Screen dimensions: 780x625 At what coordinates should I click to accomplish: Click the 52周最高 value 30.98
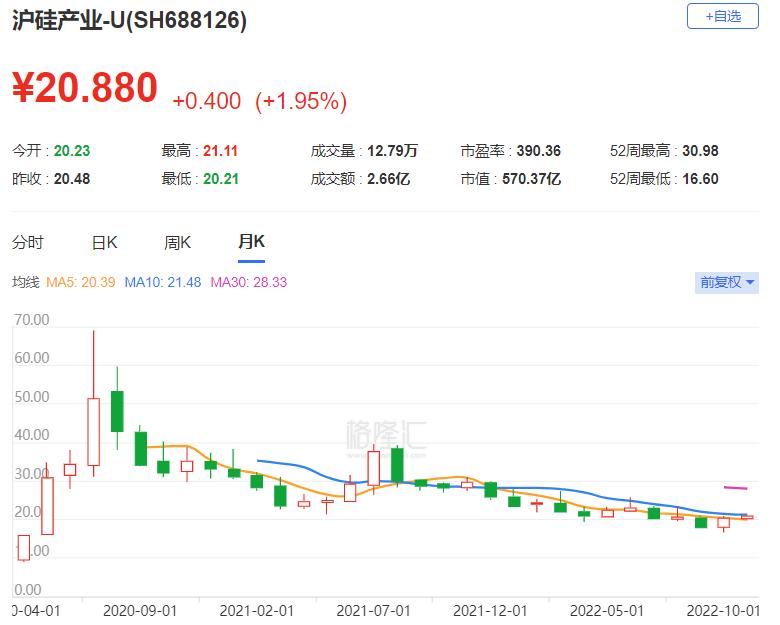click(x=700, y=151)
